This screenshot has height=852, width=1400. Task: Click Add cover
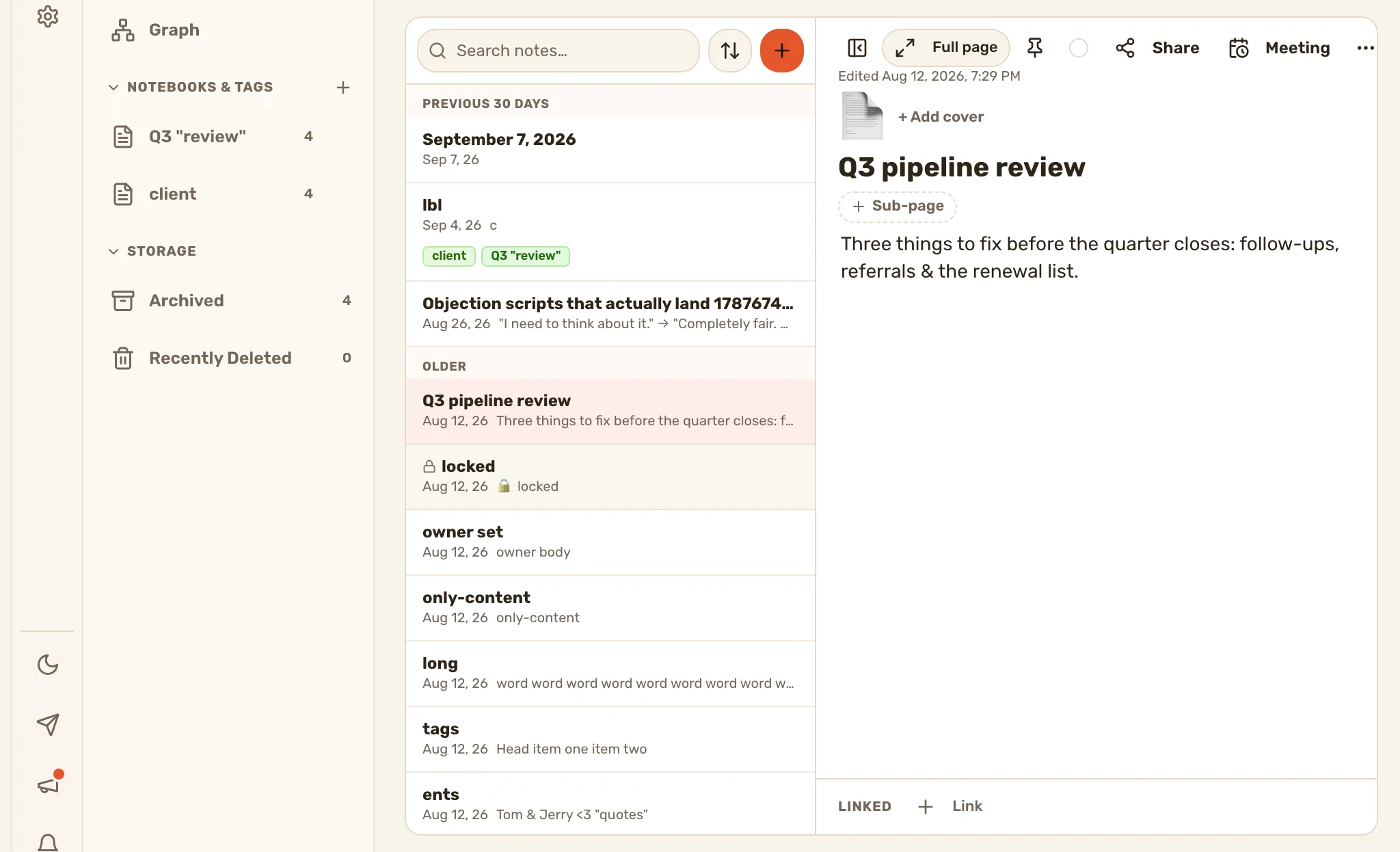[941, 117]
